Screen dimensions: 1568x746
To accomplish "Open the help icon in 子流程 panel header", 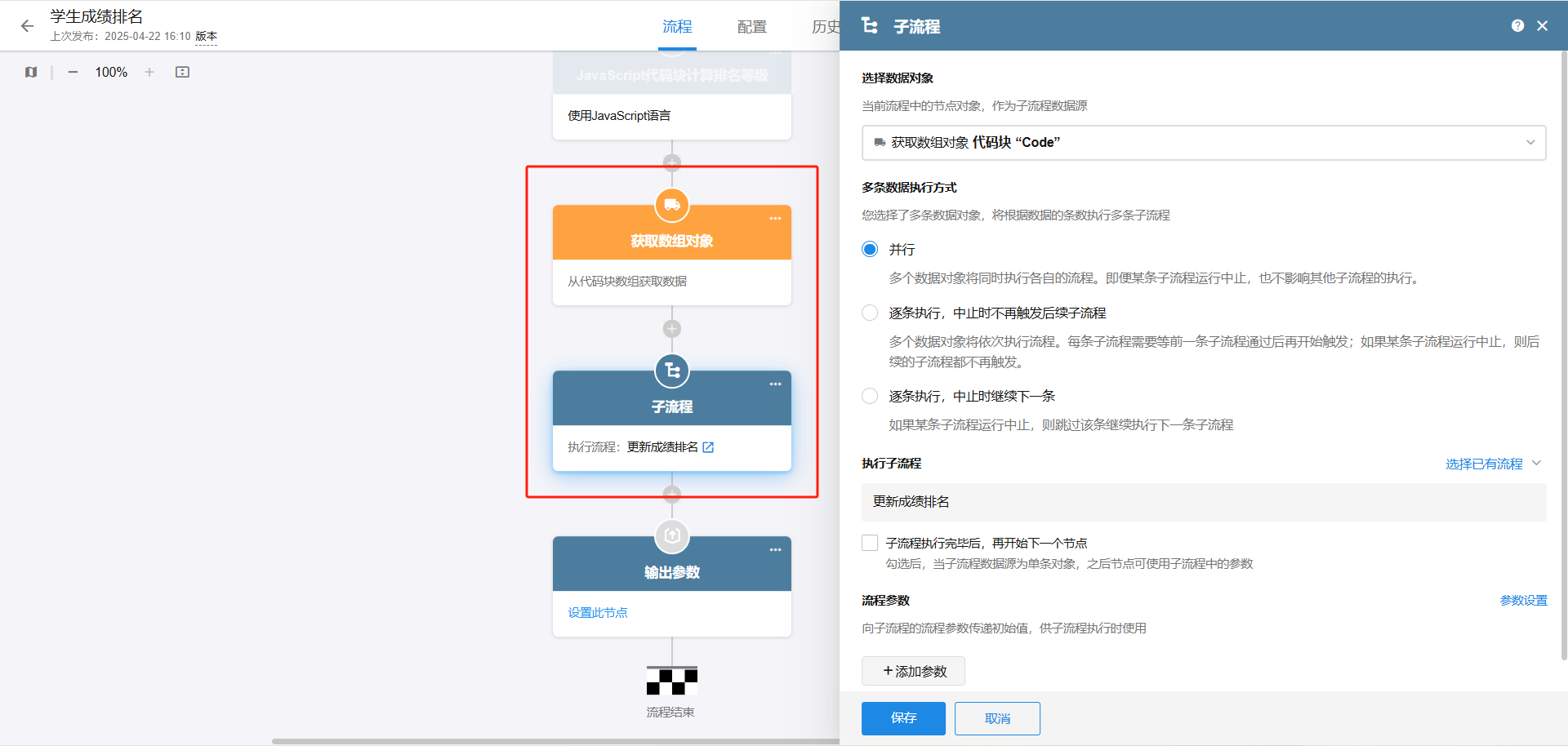I will tap(1517, 26).
